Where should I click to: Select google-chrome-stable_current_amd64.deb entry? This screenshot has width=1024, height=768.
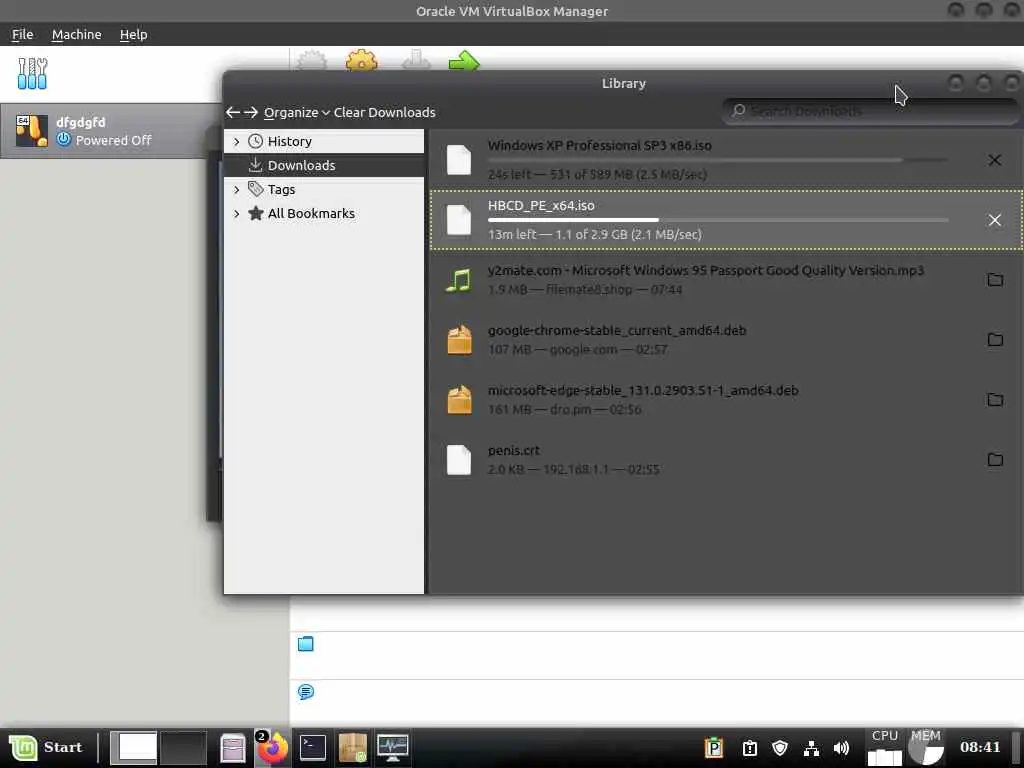pyautogui.click(x=726, y=340)
